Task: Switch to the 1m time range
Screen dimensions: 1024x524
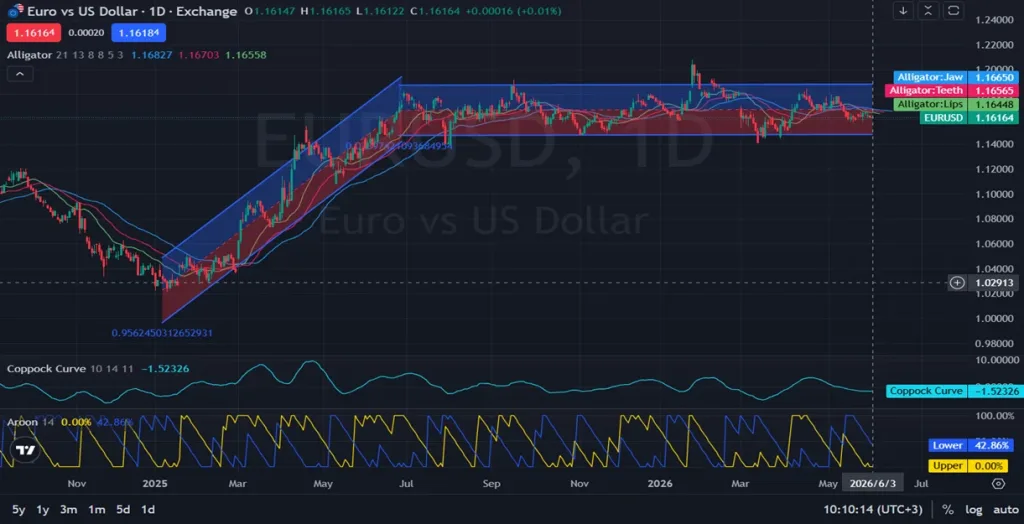Action: pos(97,510)
